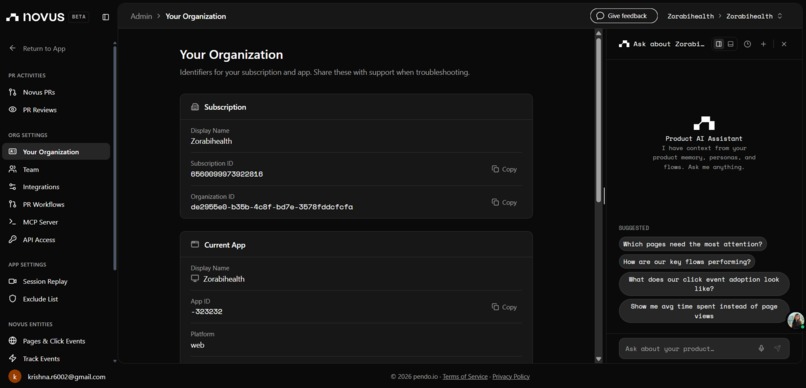The width and height of the screenshot is (806, 388).
Task: Start a new assistant chat with plus
Action: coord(763,44)
